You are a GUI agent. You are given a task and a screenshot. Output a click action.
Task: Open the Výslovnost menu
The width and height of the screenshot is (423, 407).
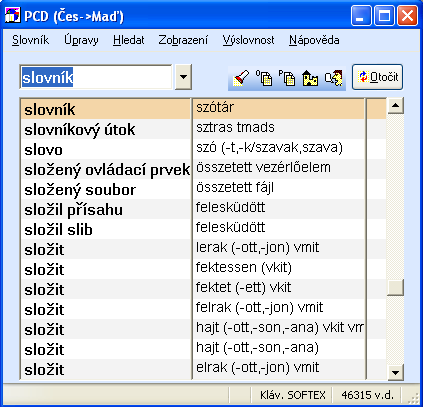(x=249, y=40)
